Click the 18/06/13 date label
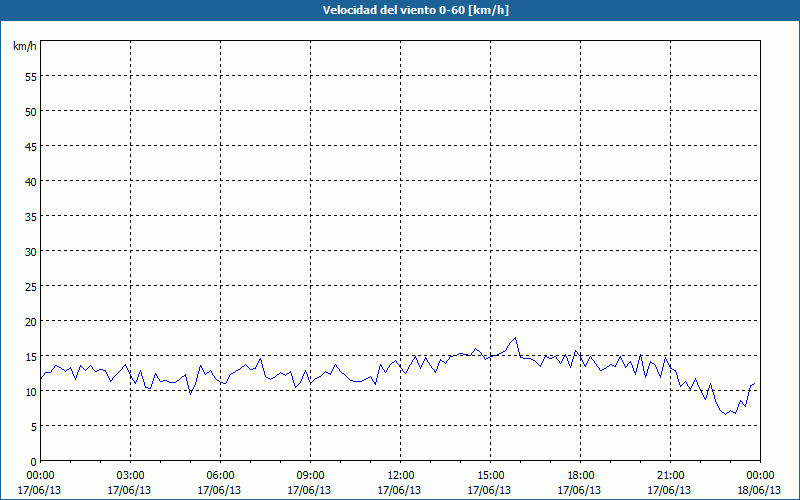Image resolution: width=800 pixels, height=500 pixels. click(x=760, y=490)
